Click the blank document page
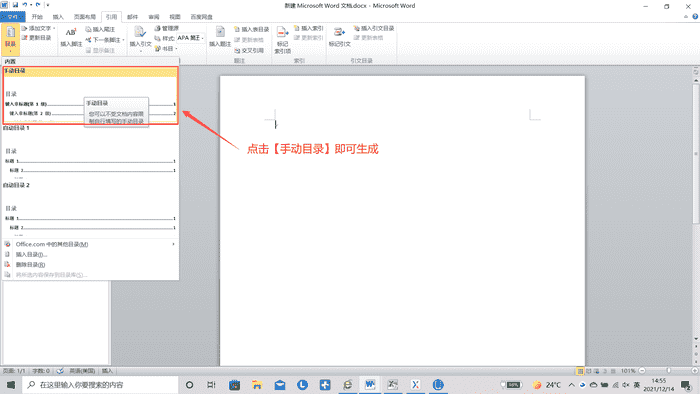 [x=402, y=220]
